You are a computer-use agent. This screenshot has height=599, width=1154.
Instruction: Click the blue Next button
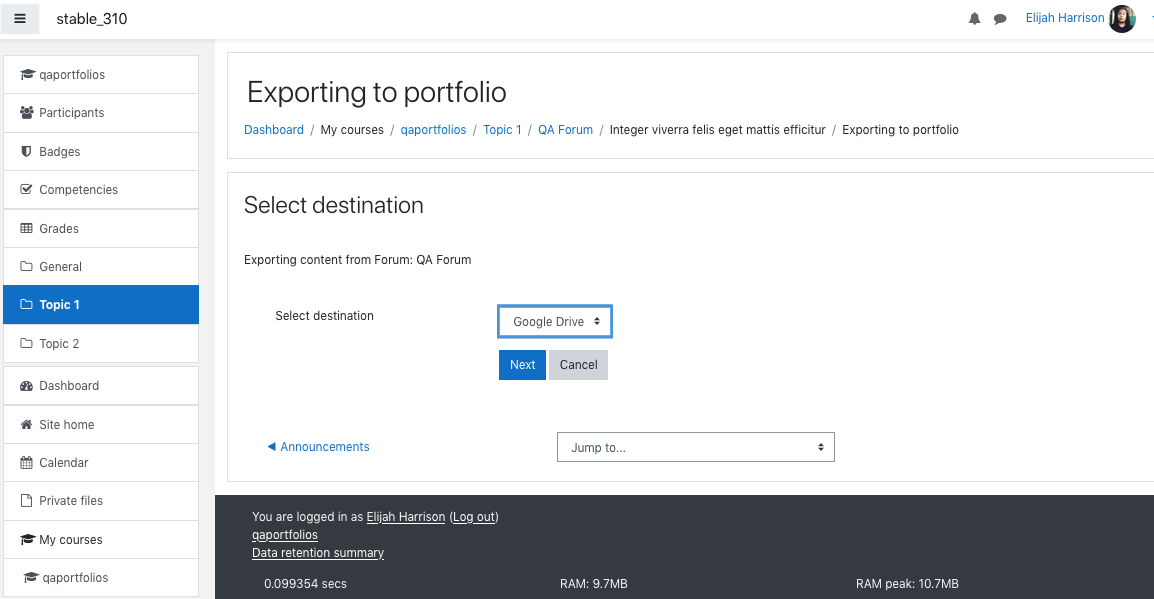click(x=522, y=365)
